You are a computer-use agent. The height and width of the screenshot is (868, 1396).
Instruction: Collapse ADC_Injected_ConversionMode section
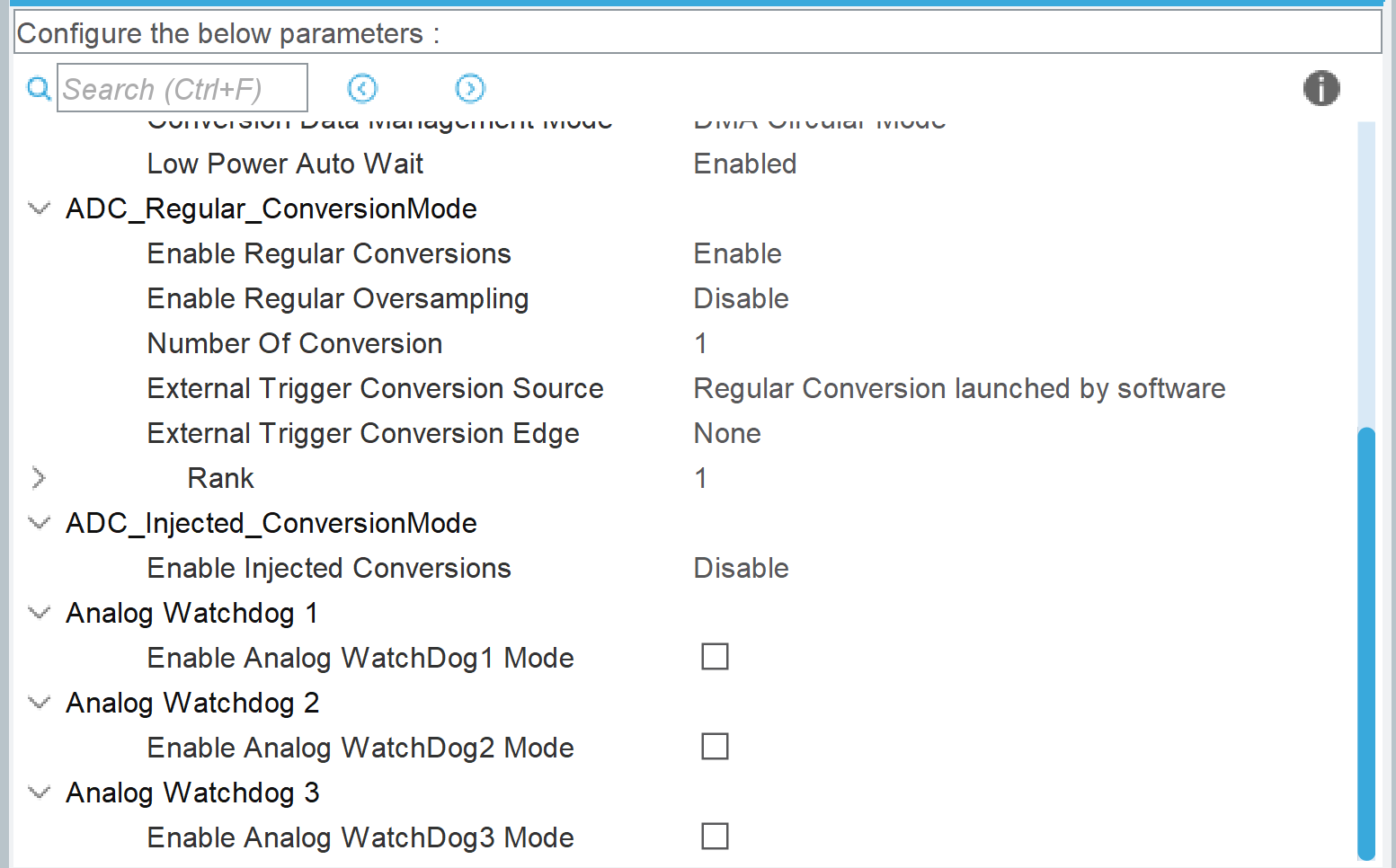pyautogui.click(x=39, y=523)
